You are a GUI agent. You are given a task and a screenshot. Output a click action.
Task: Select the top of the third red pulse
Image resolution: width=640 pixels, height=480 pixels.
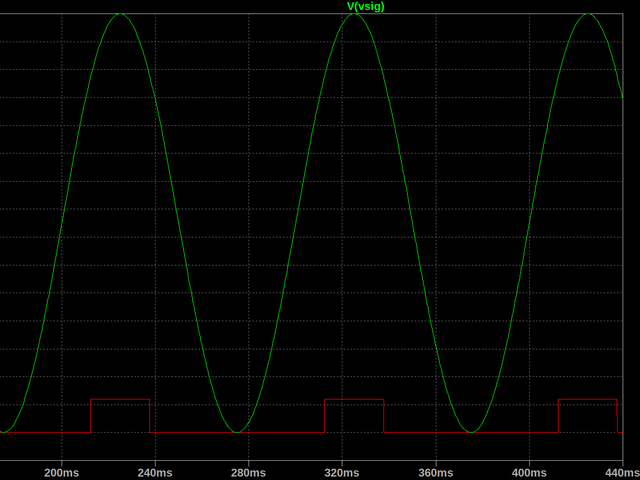tap(587, 399)
